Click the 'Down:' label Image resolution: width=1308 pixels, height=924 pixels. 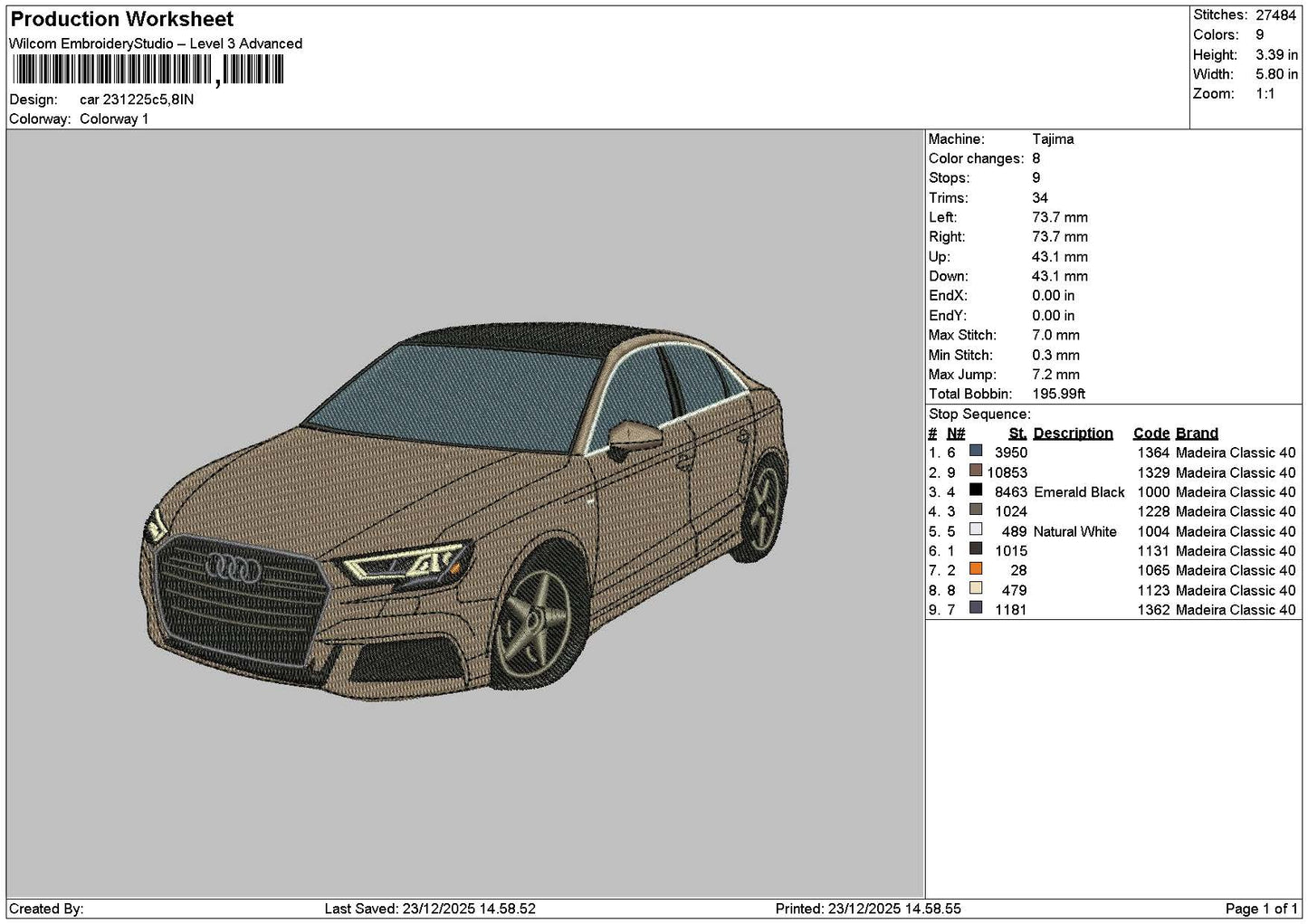pyautogui.click(x=948, y=276)
